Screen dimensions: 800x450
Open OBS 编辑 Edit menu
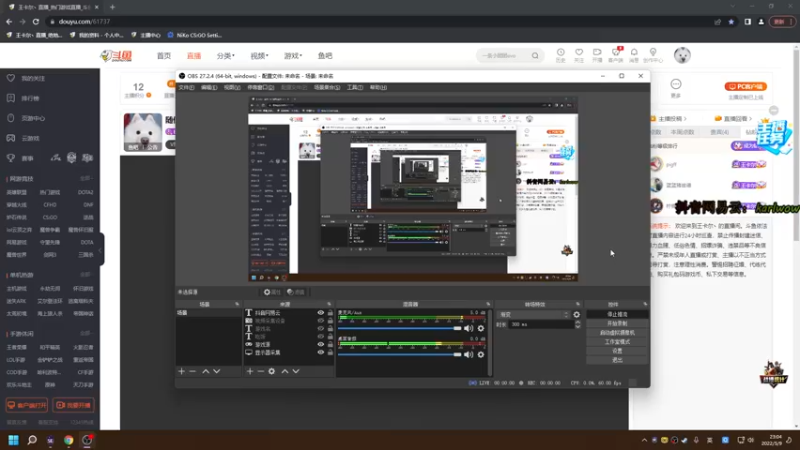(x=209, y=88)
